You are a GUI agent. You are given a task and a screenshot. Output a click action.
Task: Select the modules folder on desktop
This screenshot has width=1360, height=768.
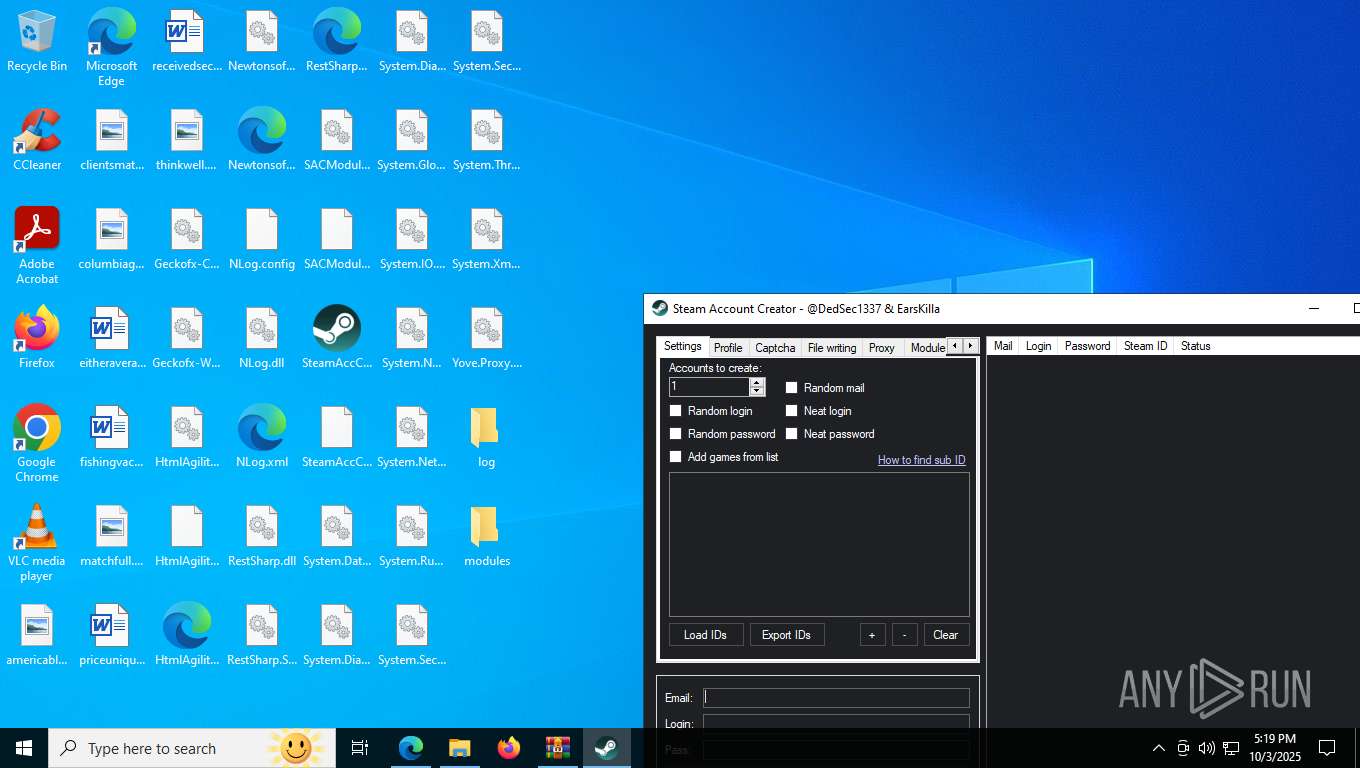coord(487,536)
